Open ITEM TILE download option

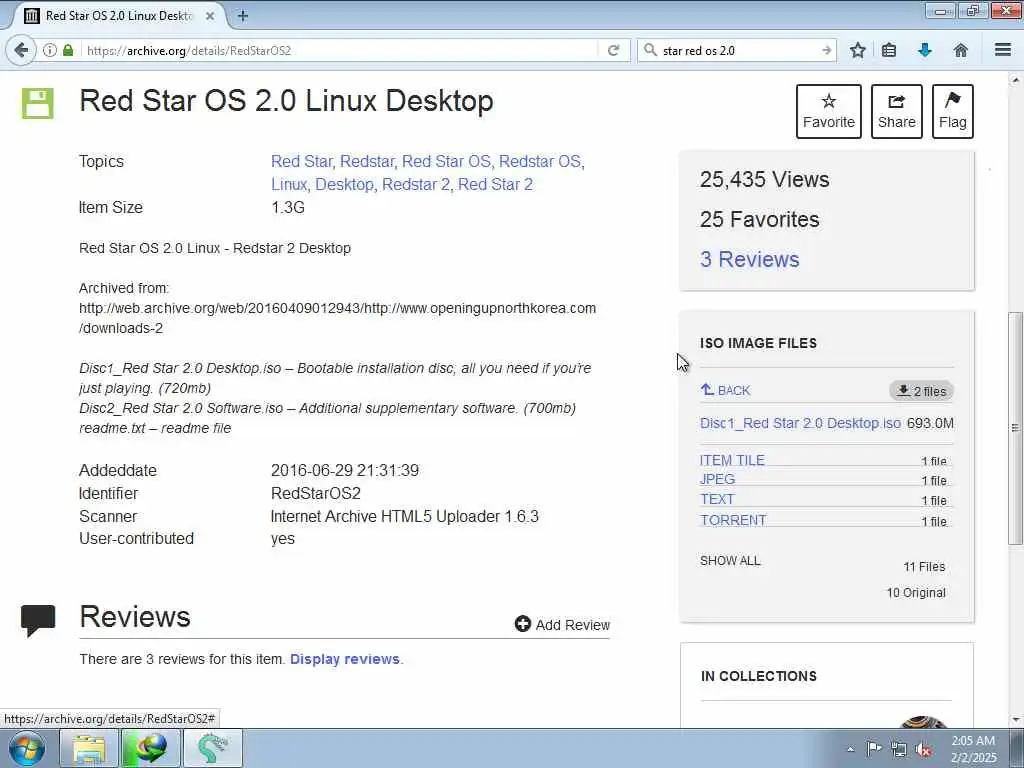(732, 460)
